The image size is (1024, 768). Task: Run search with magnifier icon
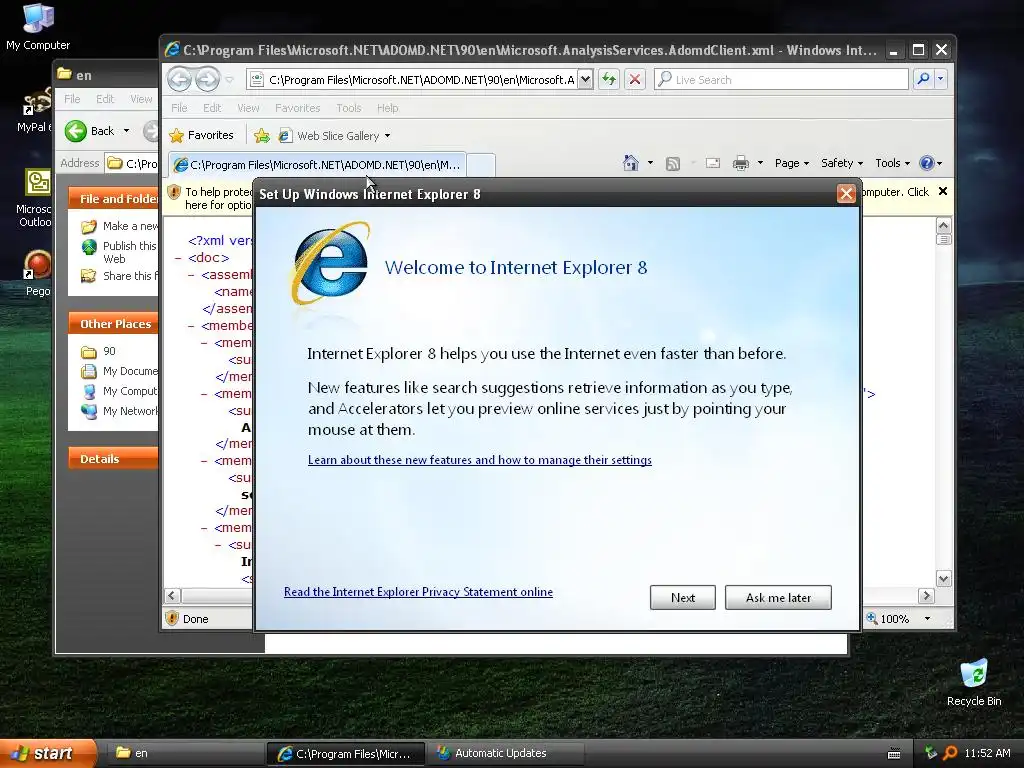[x=923, y=79]
